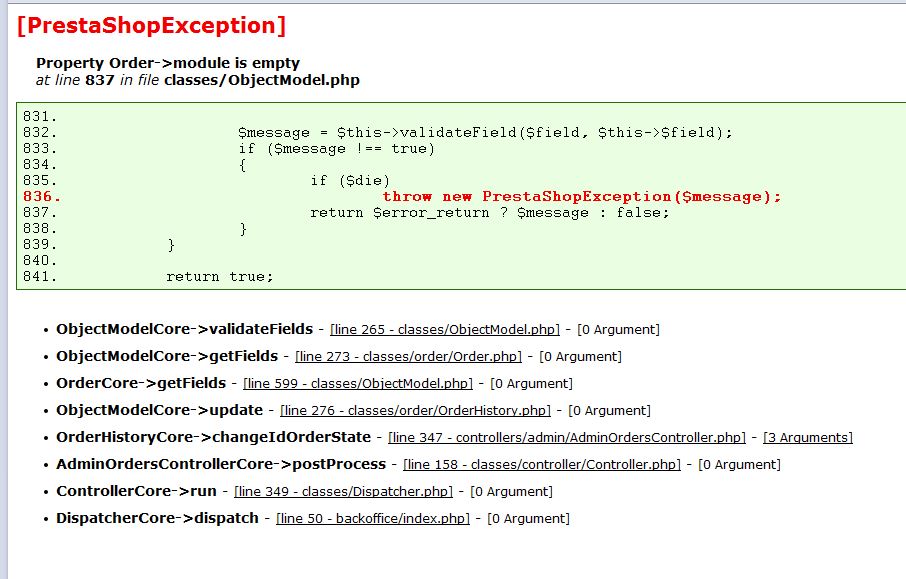Click the [0 Argument] entry for ObjectModelCore->getFields
The width and height of the screenshot is (906, 579).
click(x=580, y=357)
